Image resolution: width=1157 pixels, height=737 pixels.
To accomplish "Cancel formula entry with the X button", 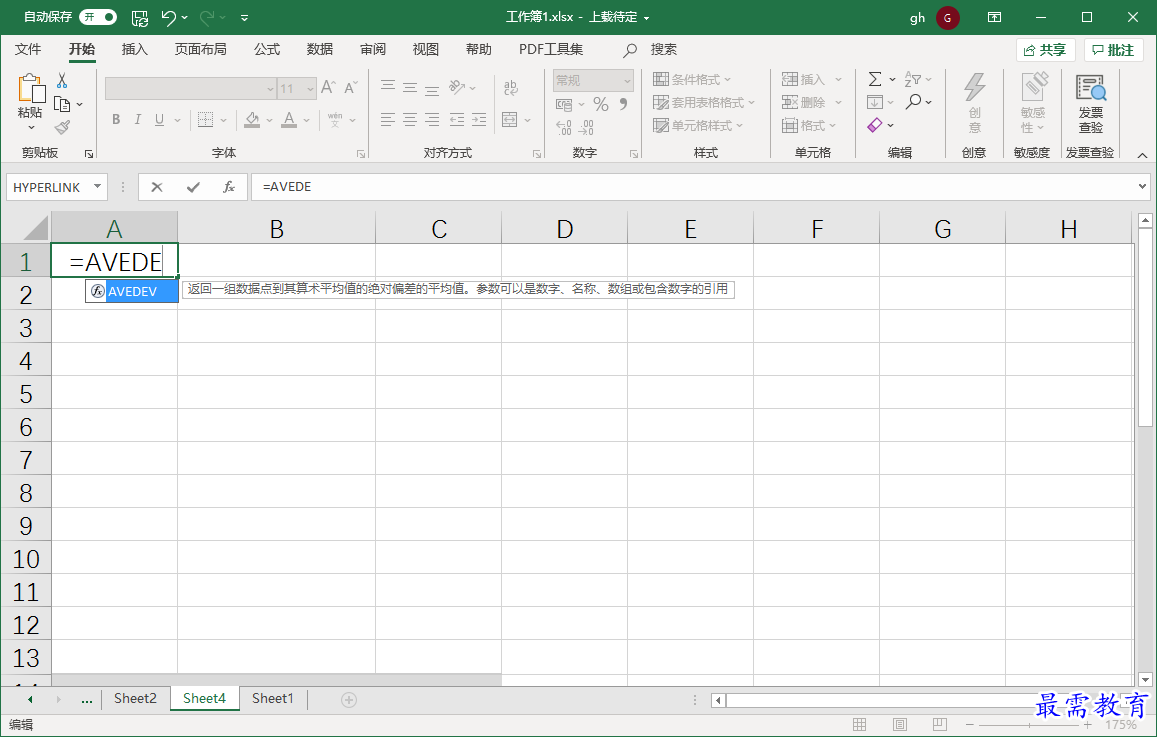I will click(156, 187).
